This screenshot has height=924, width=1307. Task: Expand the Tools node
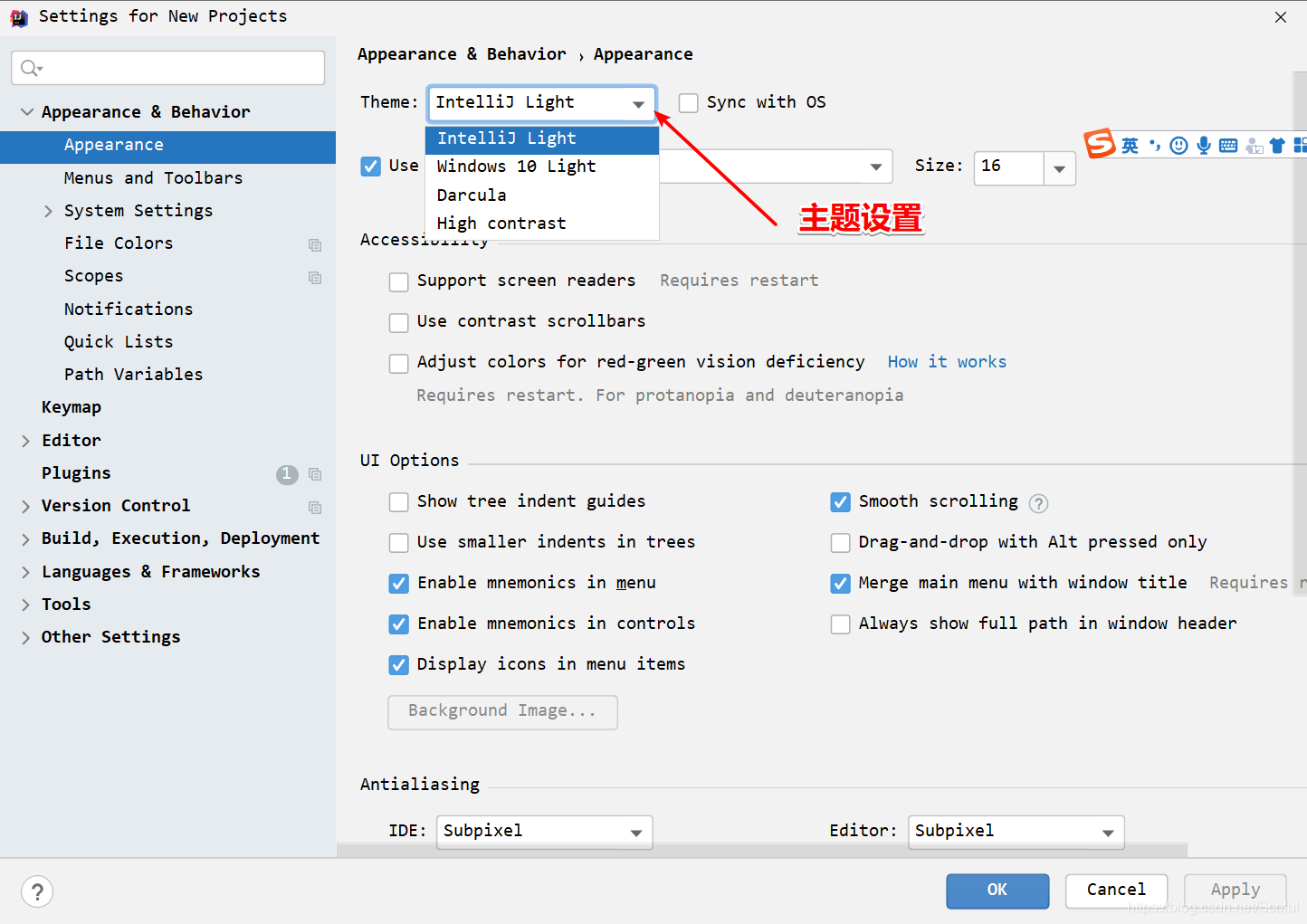25,605
